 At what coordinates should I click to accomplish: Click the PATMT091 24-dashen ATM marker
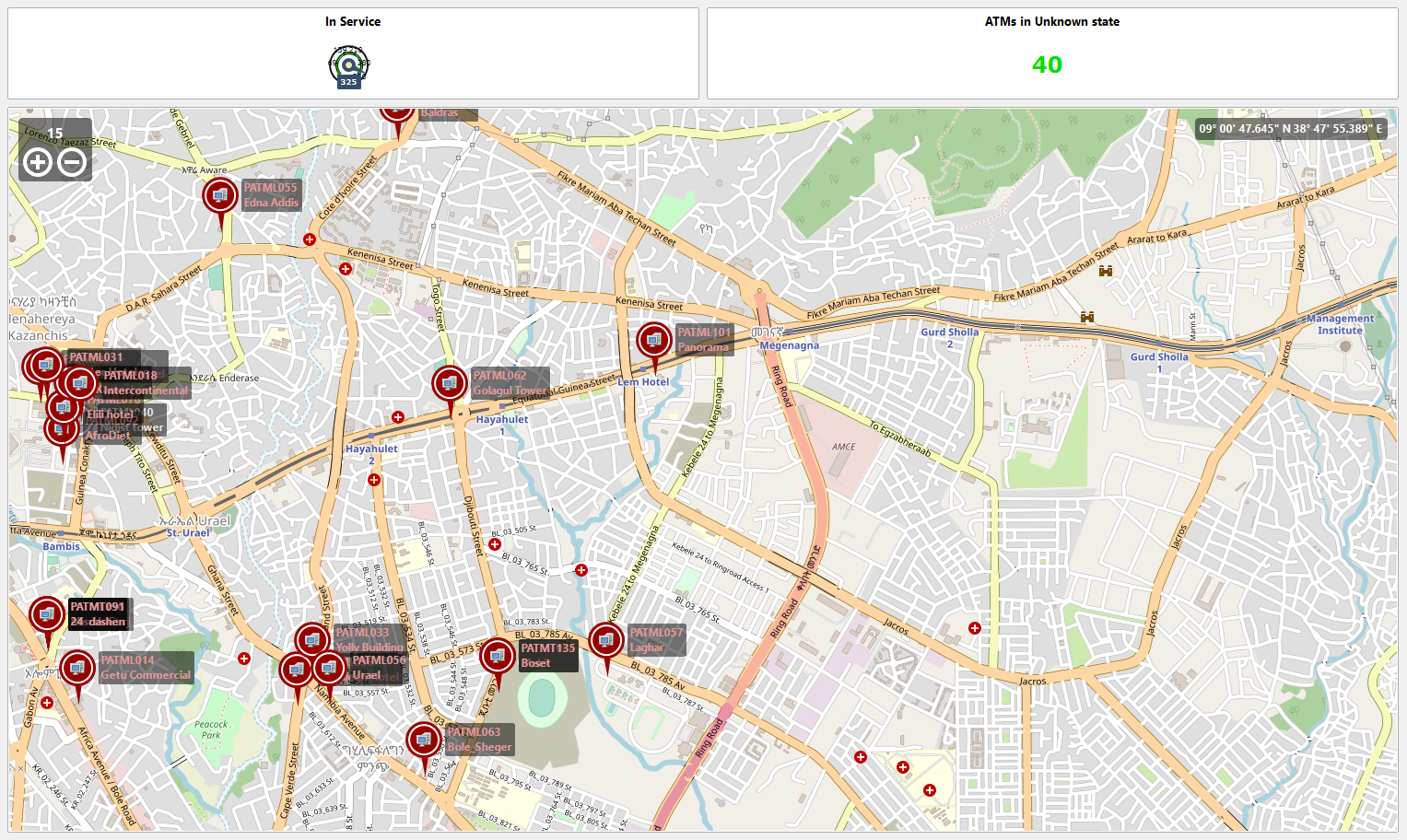[x=47, y=614]
